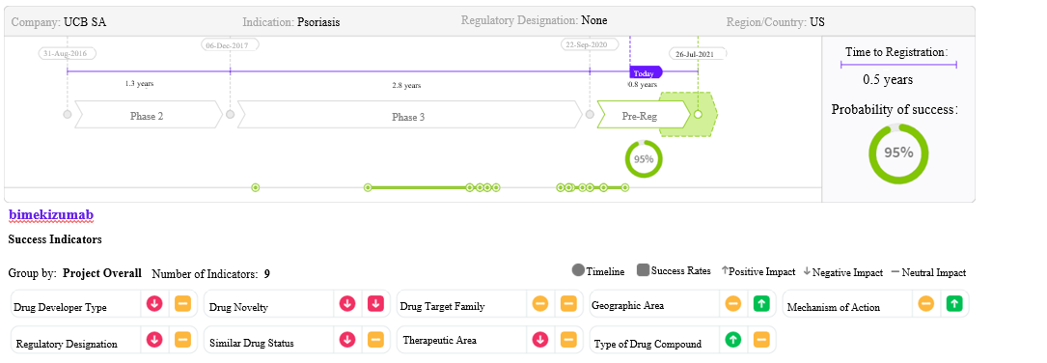The image size is (1047, 363).
Task: Click the 31-Aug-2016 date label
Action: [67, 53]
